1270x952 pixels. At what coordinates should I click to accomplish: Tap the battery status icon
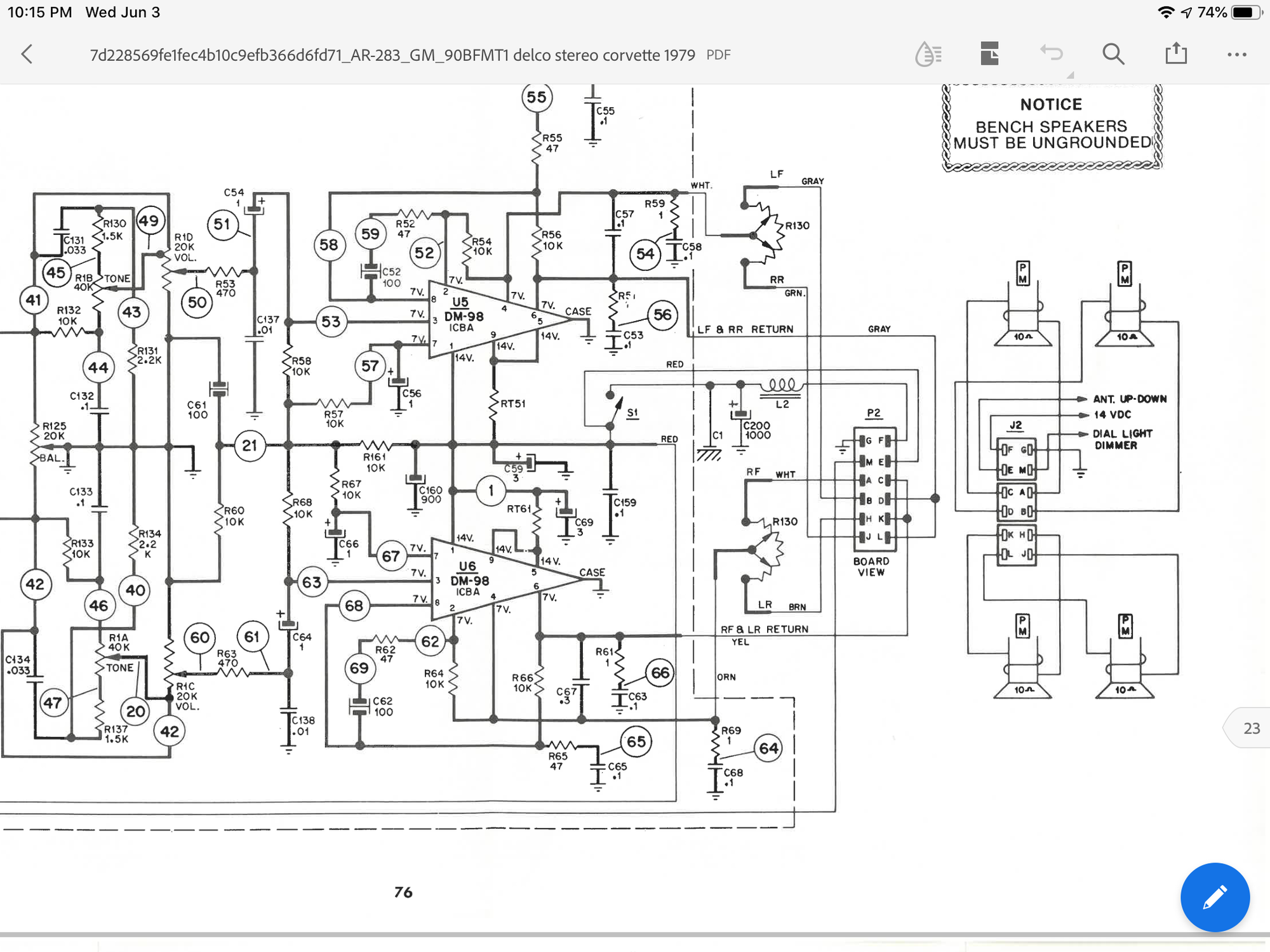tap(1247, 12)
